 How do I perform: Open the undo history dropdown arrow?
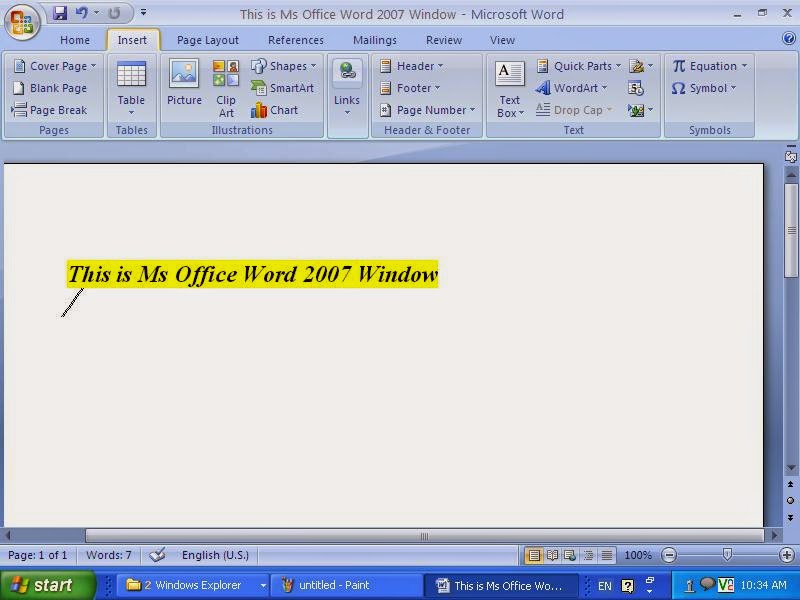tap(96, 13)
